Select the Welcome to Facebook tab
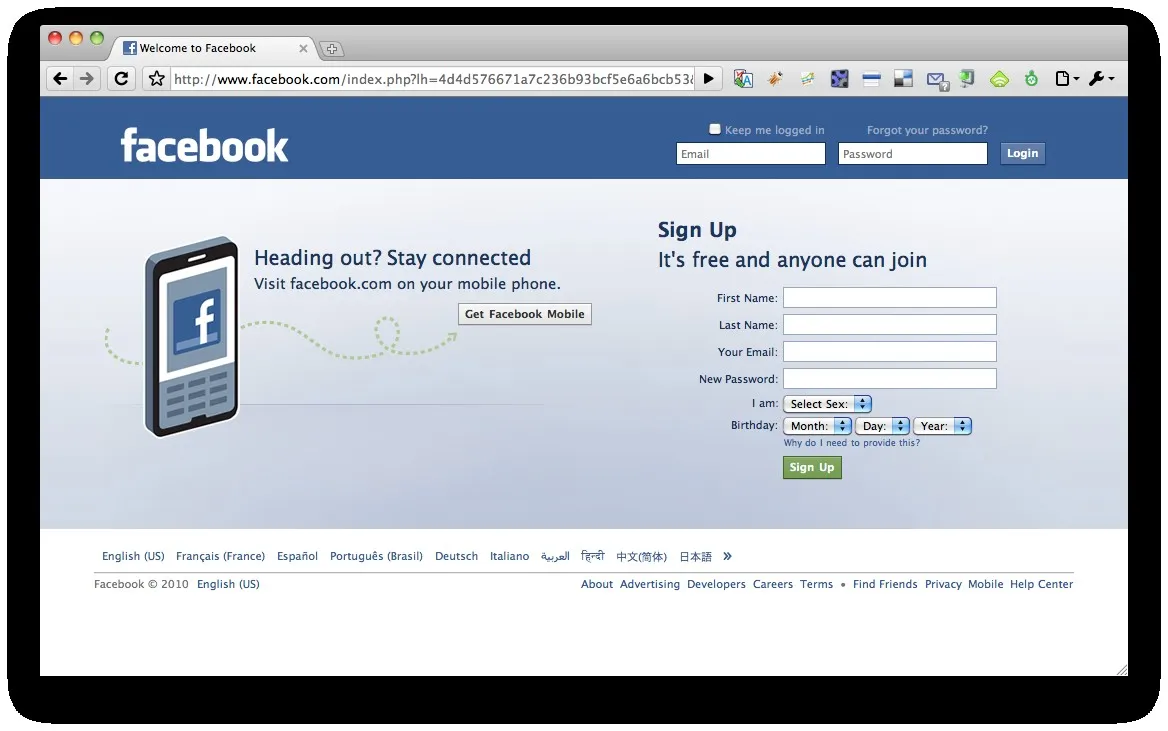Screen dimensions: 1168x731 [x=213, y=48]
